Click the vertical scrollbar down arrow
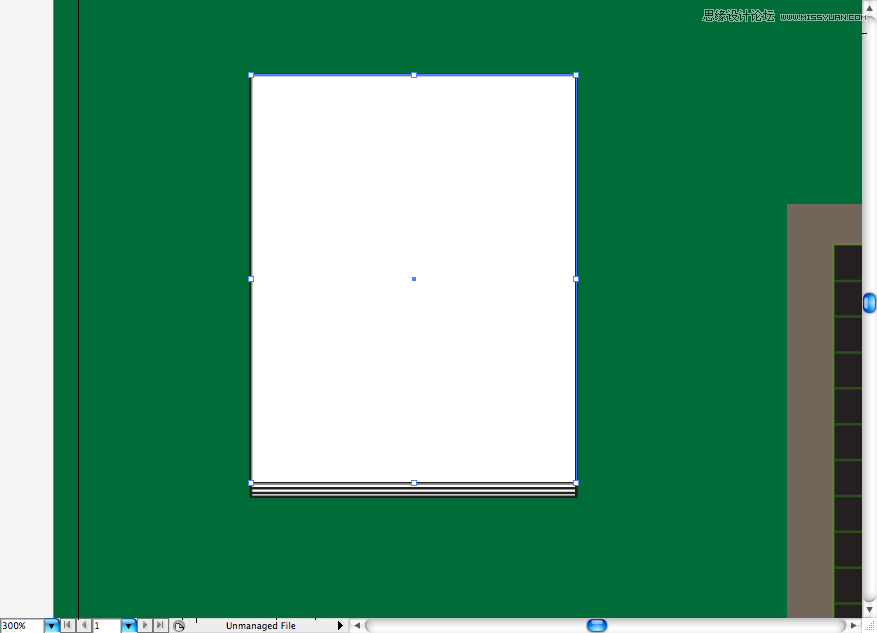877x633 pixels. pyautogui.click(x=869, y=610)
